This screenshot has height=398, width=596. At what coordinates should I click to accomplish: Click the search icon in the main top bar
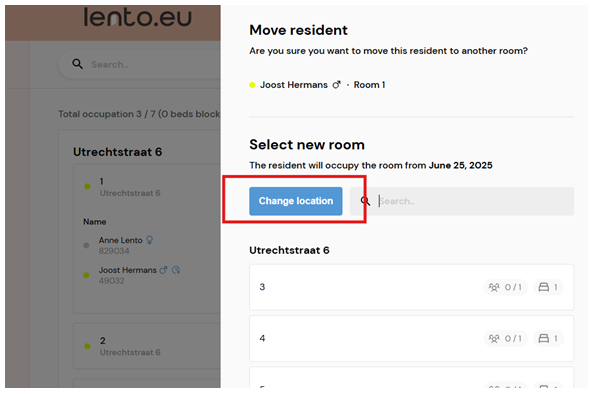pyautogui.click(x=78, y=64)
